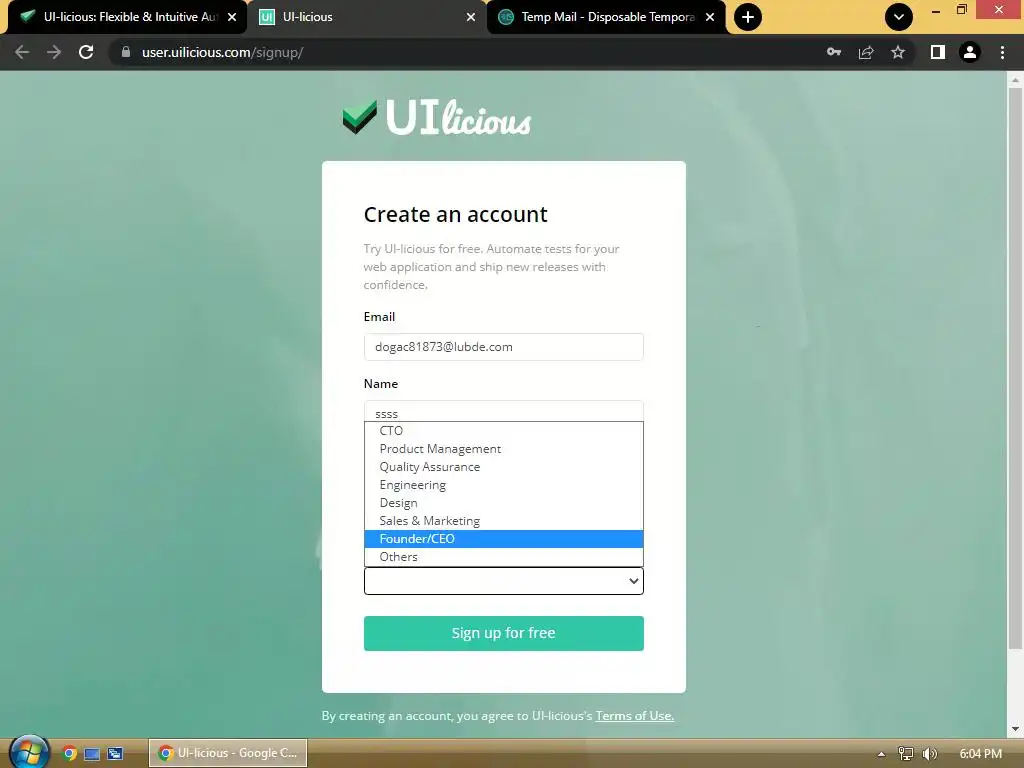Screen dimensions: 1024x768
Task: Open the browser side panel icon
Action: point(937,52)
